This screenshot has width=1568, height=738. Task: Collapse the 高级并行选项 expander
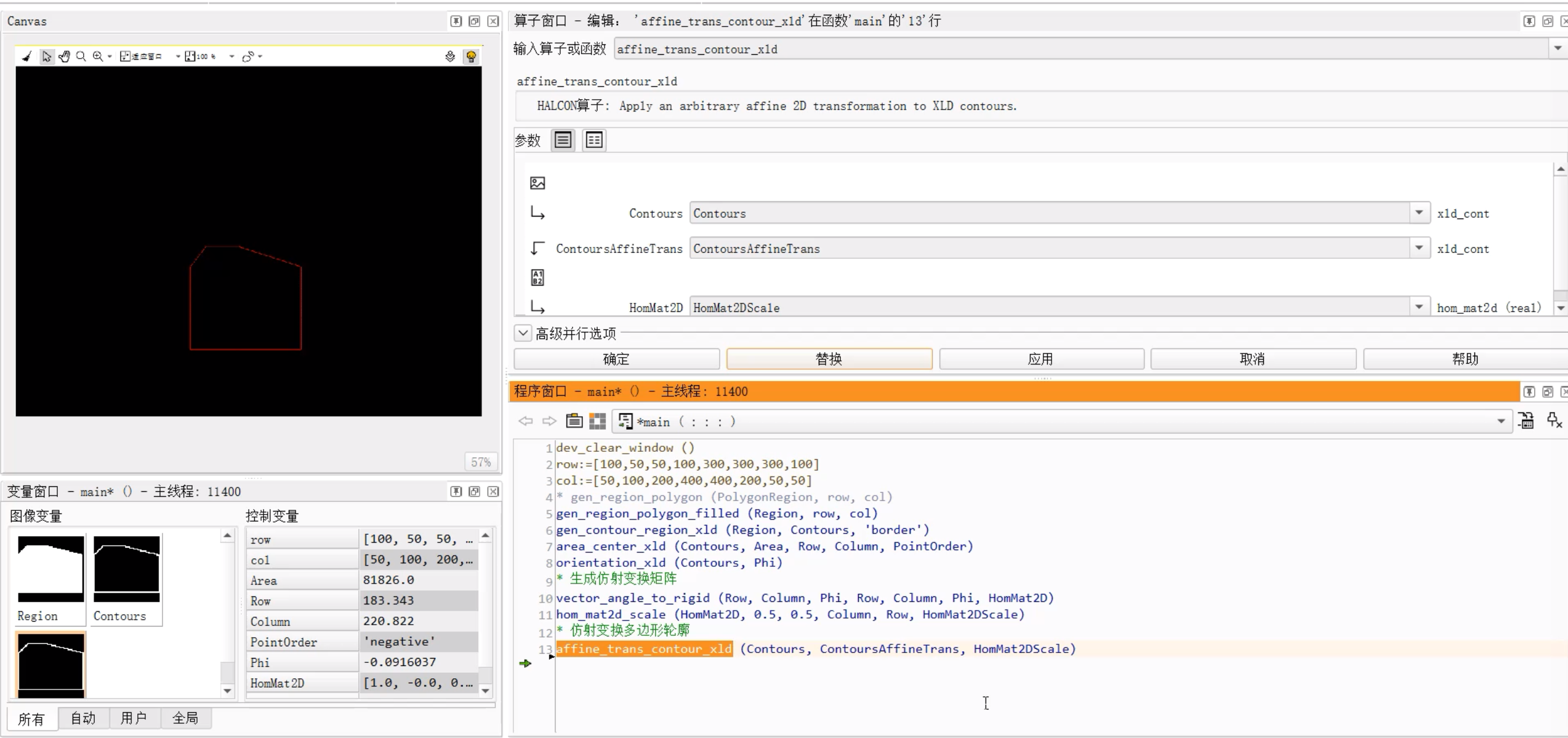523,333
